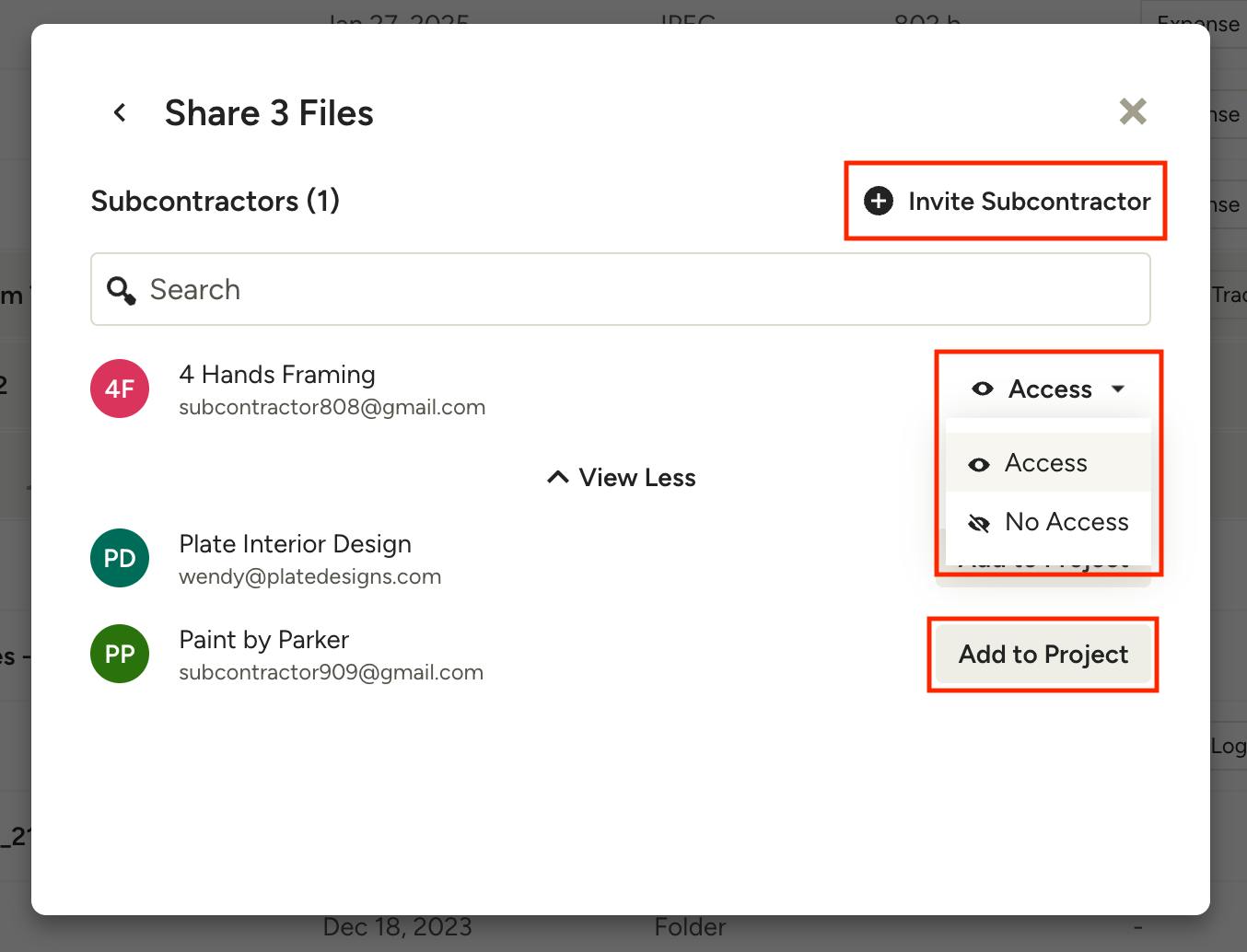This screenshot has width=1247, height=952.
Task: Click the back arrow beside Share 3 Files
Action: (x=120, y=112)
